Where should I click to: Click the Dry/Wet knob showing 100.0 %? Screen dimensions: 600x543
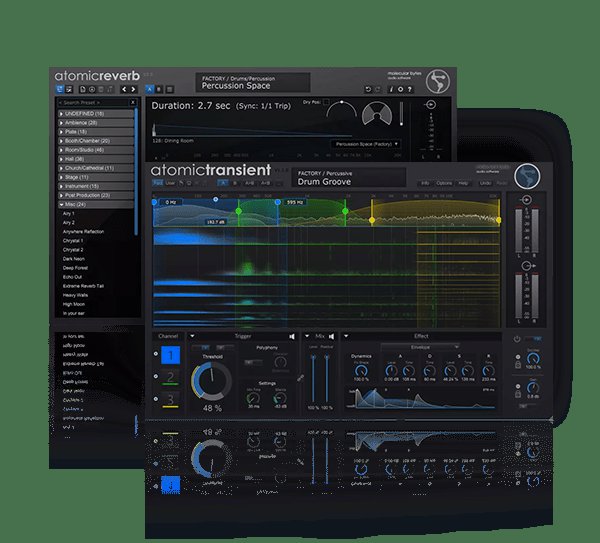pyautogui.click(x=532, y=359)
